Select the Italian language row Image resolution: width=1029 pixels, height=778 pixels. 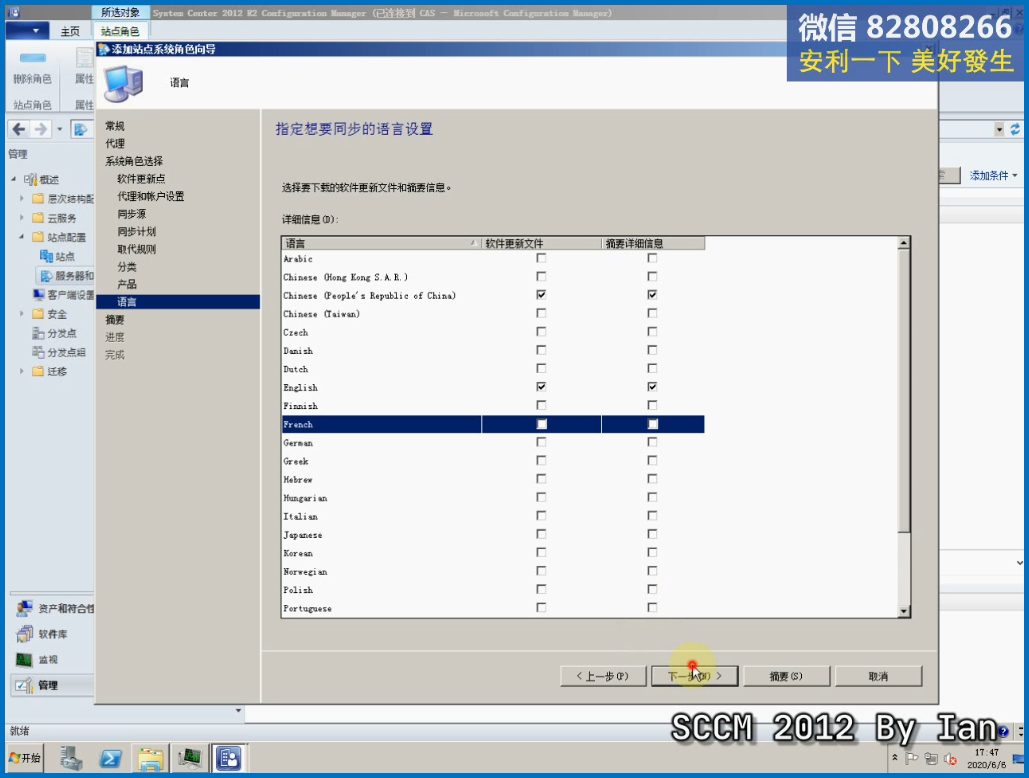click(x=493, y=516)
